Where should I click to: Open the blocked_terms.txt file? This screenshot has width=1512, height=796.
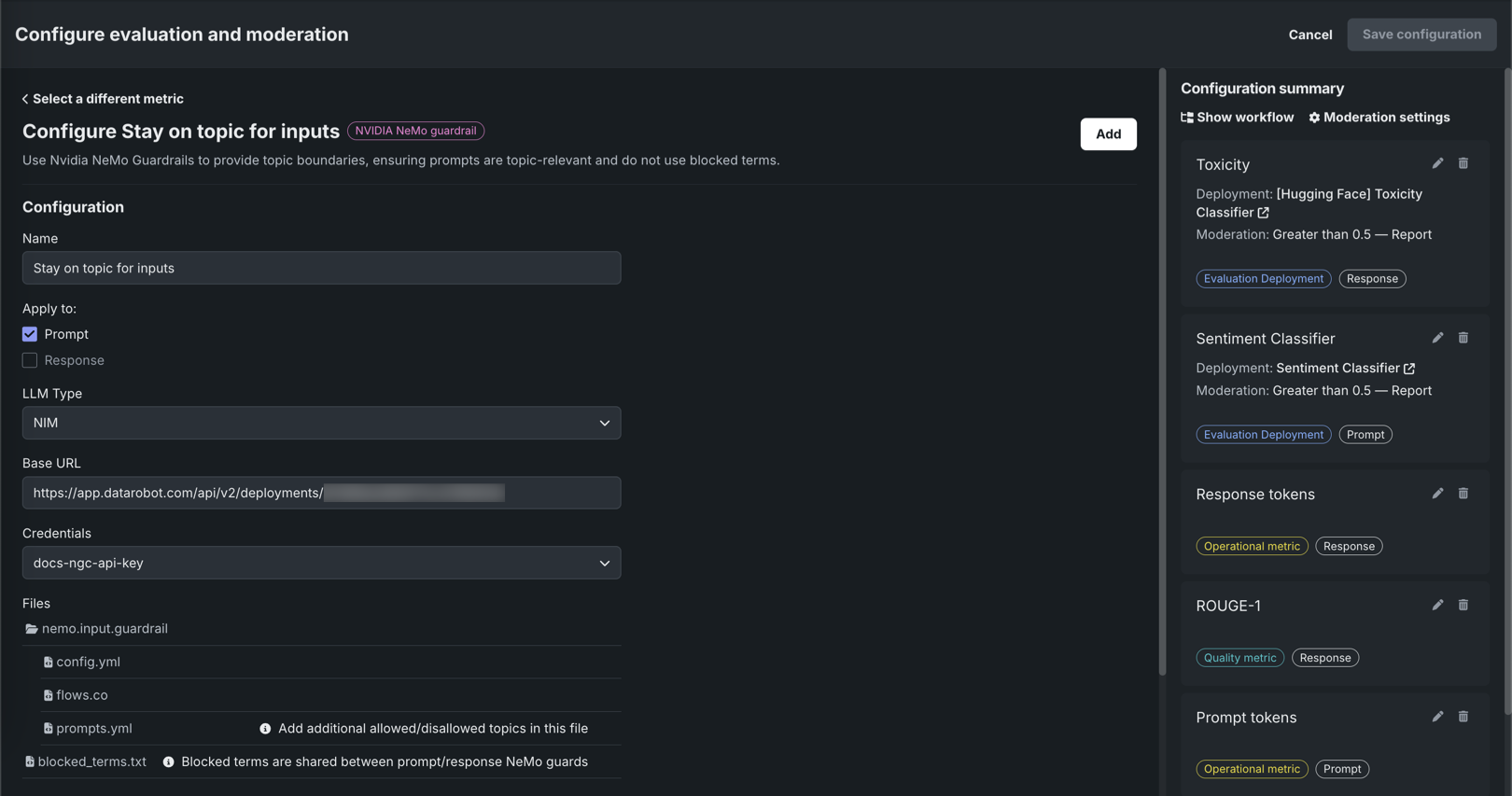click(91, 761)
